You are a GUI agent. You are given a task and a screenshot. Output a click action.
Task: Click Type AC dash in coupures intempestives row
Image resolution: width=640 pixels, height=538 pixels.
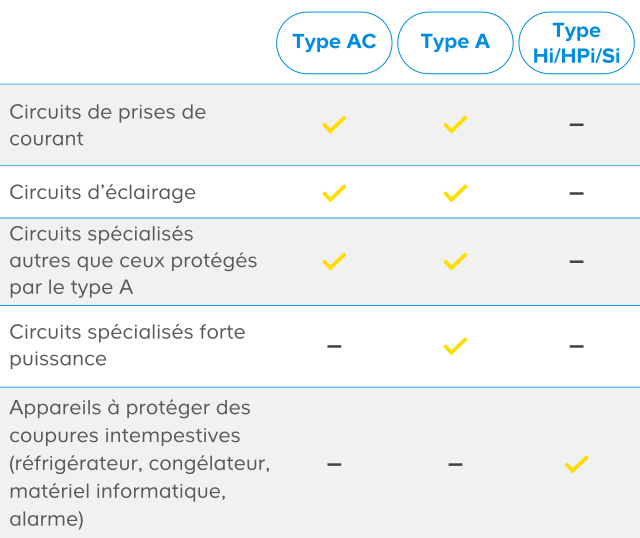[x=334, y=464]
